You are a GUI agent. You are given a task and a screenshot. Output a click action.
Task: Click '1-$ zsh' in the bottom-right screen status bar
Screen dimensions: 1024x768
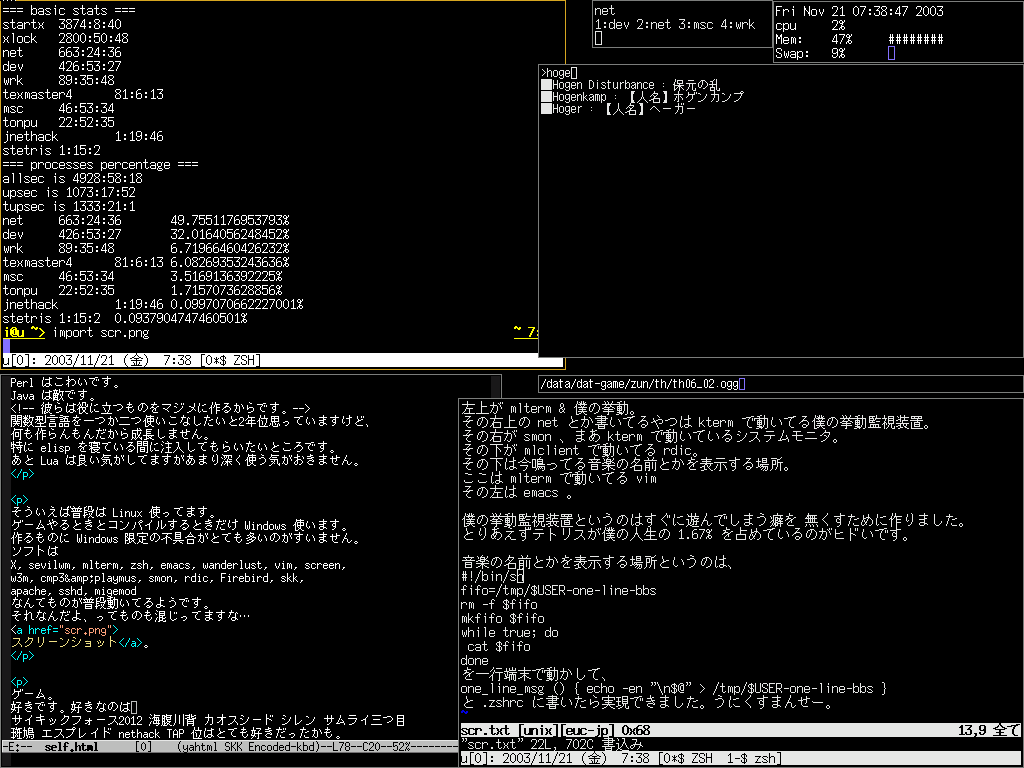[752, 758]
